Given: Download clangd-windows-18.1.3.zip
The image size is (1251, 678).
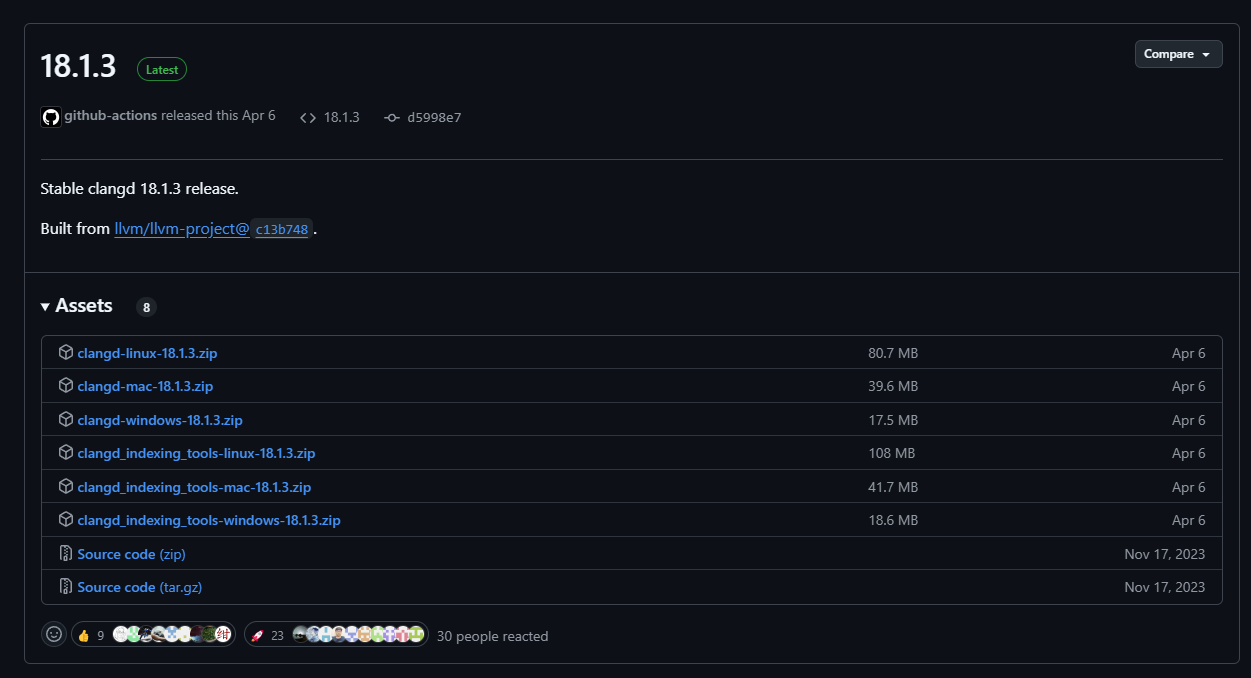Looking at the screenshot, I should [x=160, y=420].
